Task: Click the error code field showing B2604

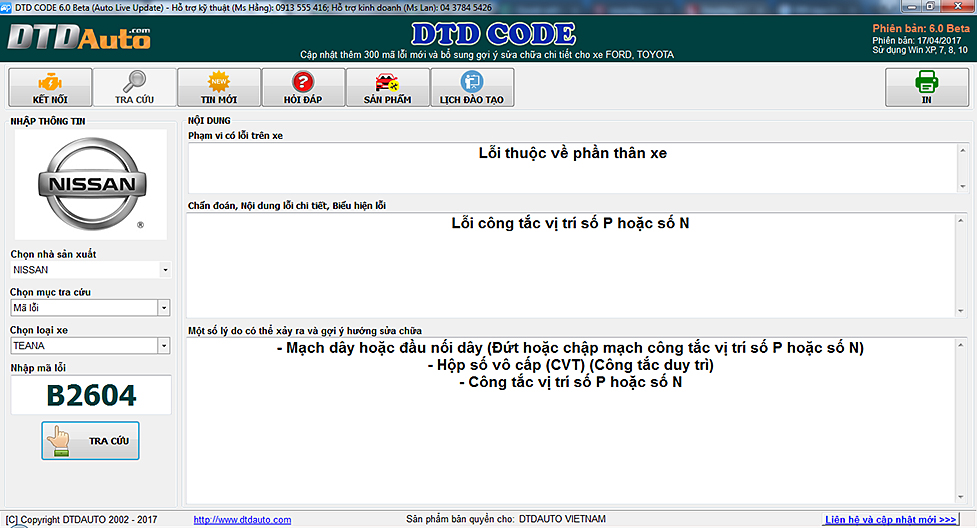Action: click(91, 395)
